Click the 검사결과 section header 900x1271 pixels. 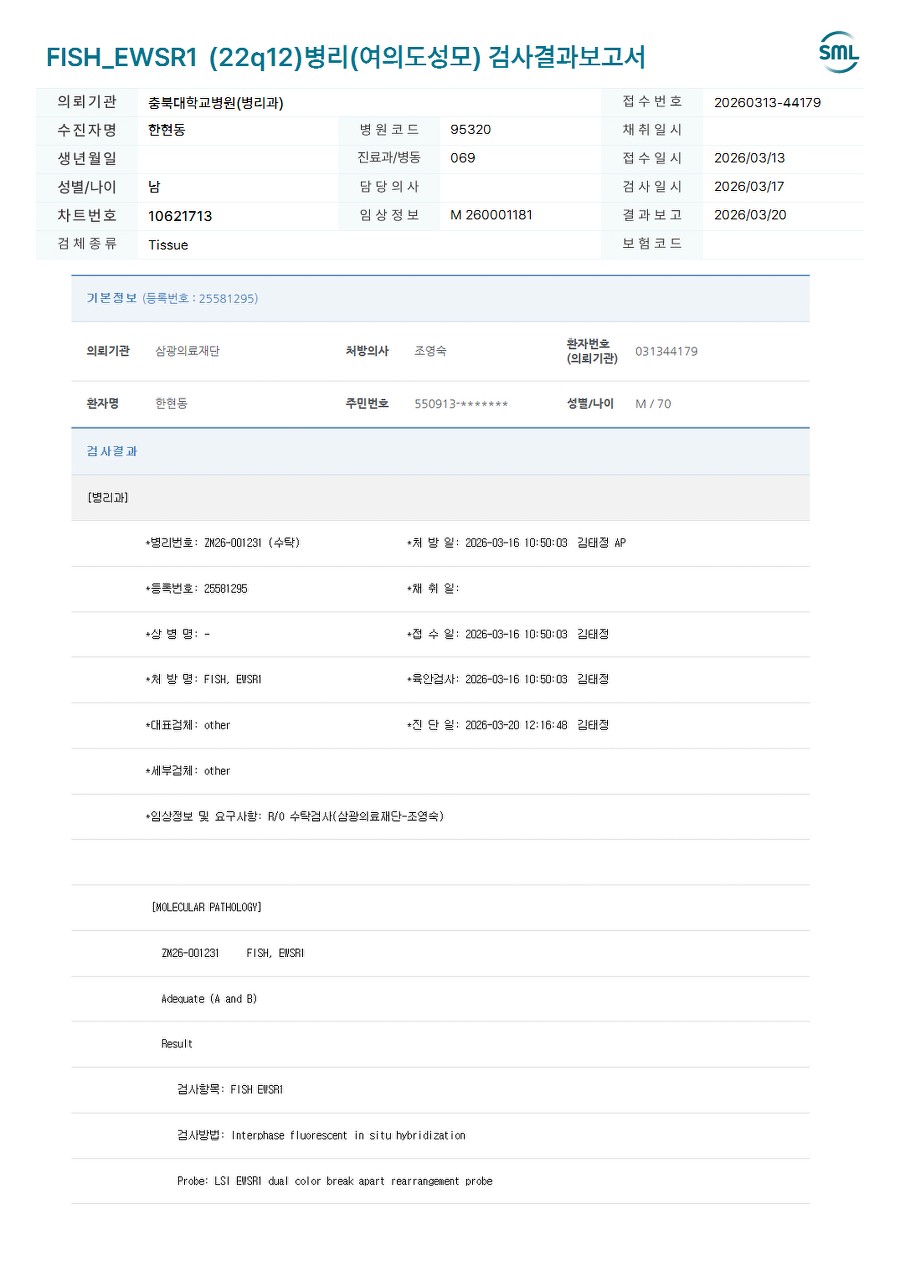tap(440, 451)
